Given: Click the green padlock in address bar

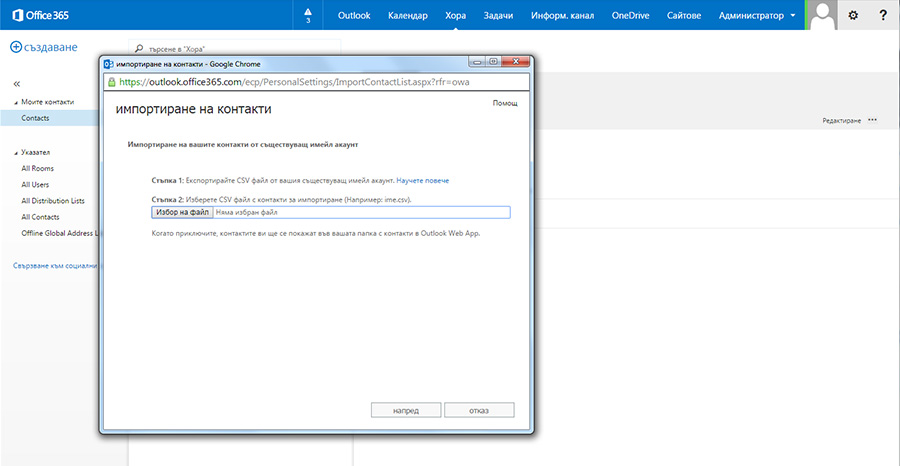Looking at the screenshot, I should tap(112, 82).
